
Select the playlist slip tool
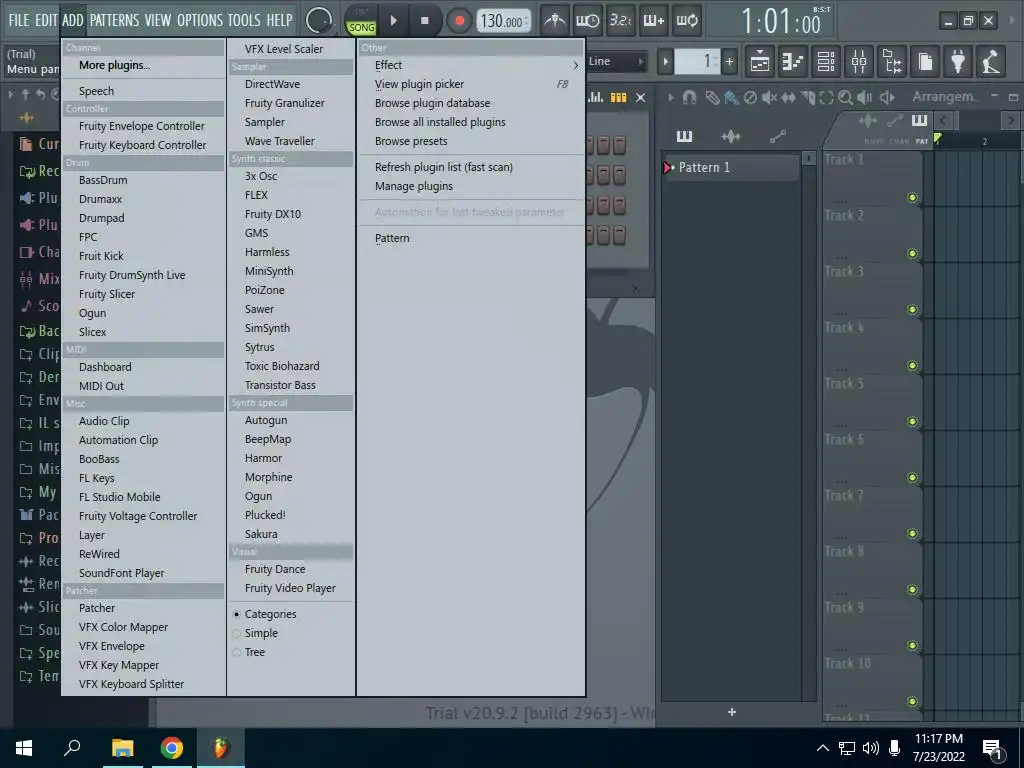(789, 97)
